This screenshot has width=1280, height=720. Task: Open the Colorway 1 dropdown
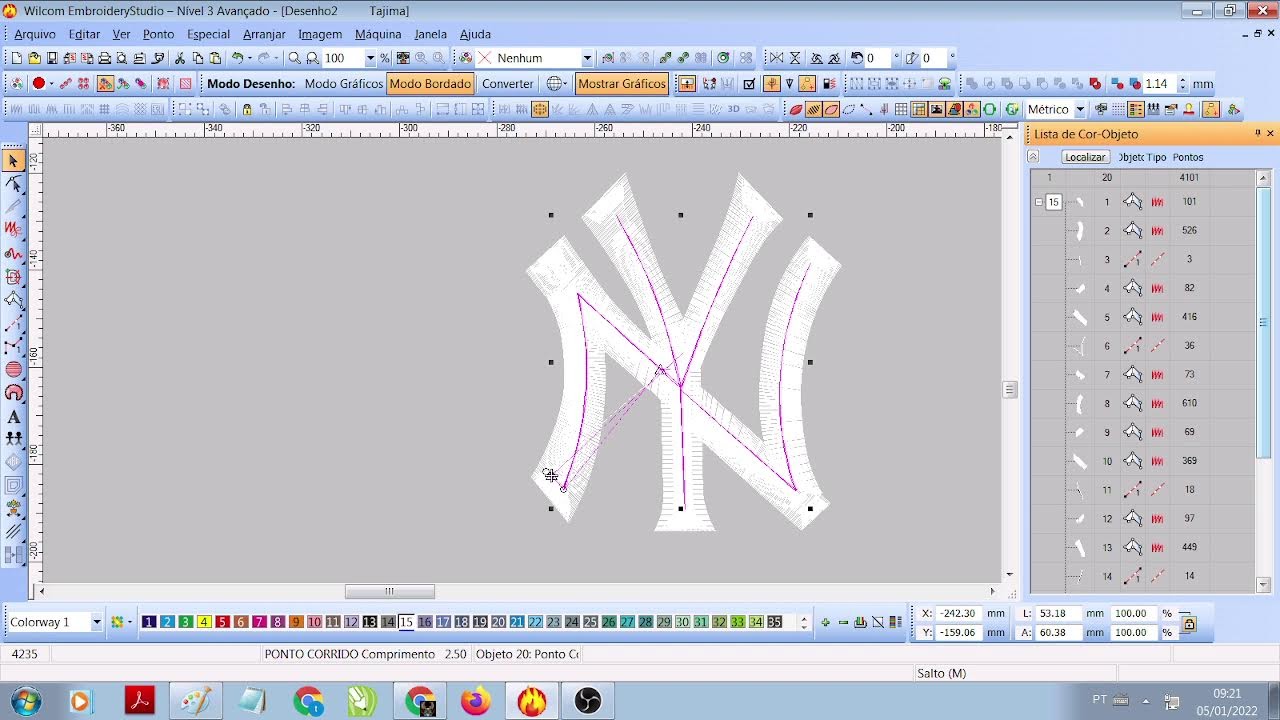pyautogui.click(x=96, y=622)
